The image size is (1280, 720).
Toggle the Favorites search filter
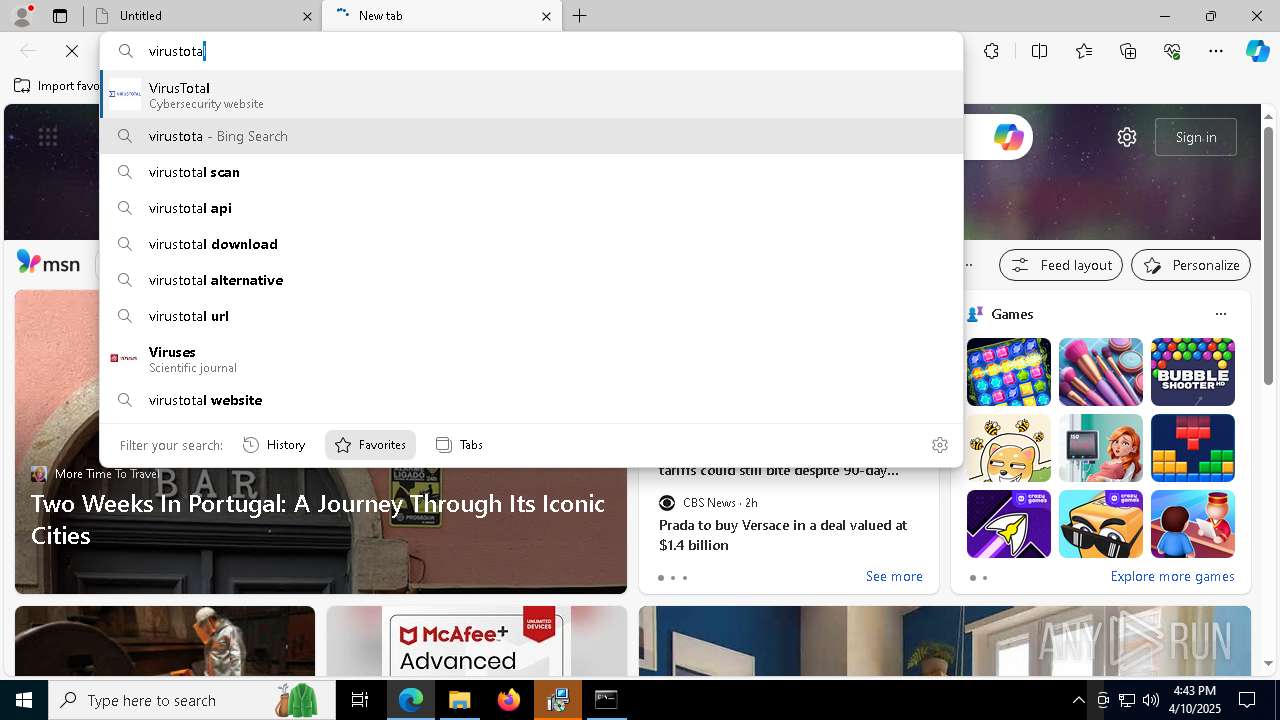[x=370, y=445]
